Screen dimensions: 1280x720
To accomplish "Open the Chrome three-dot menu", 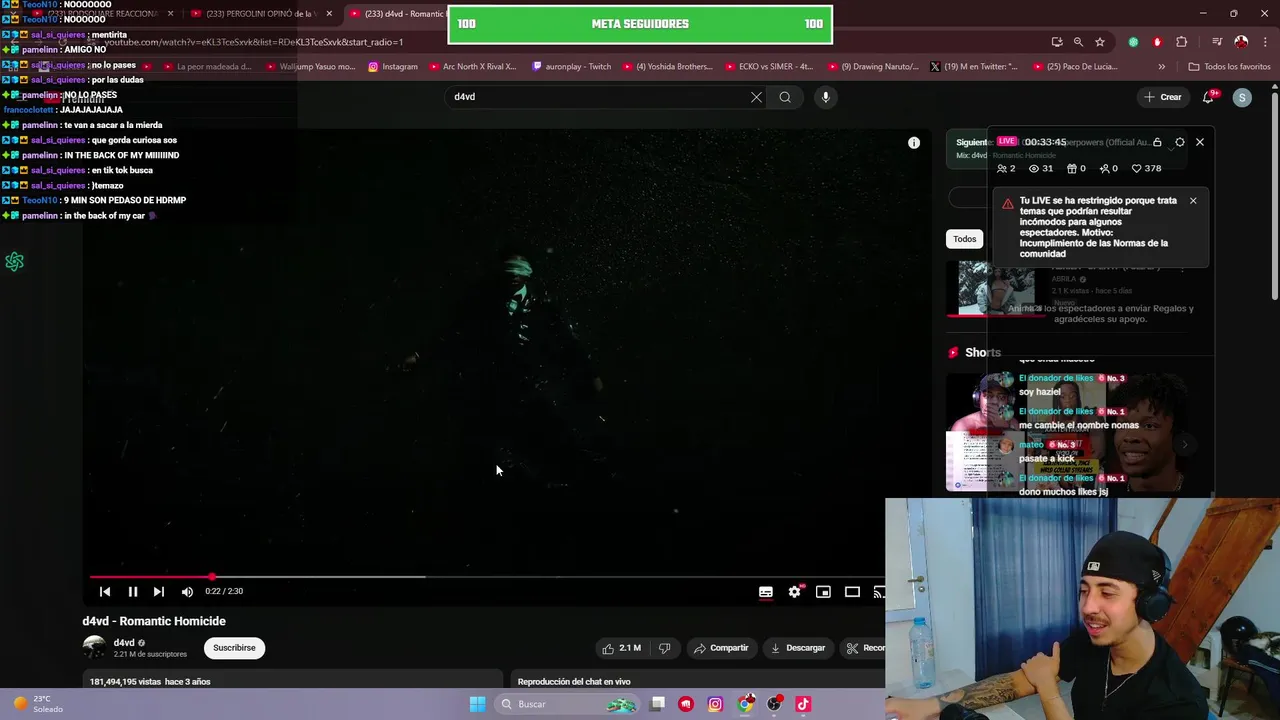I will click(1264, 42).
